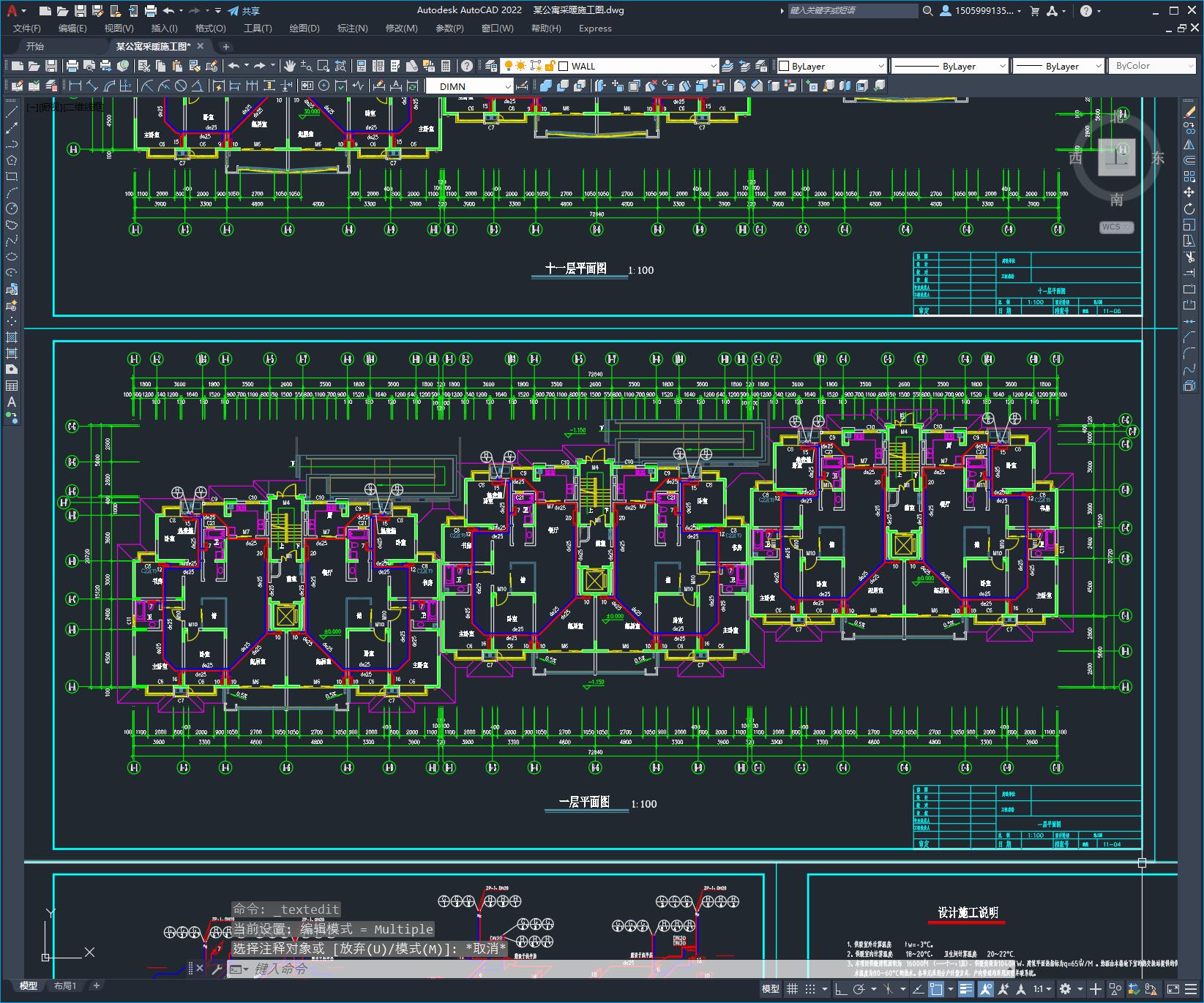Toggle ortho mode in status bar
Image resolution: width=1204 pixels, height=1003 pixels.
pyautogui.click(x=840, y=989)
